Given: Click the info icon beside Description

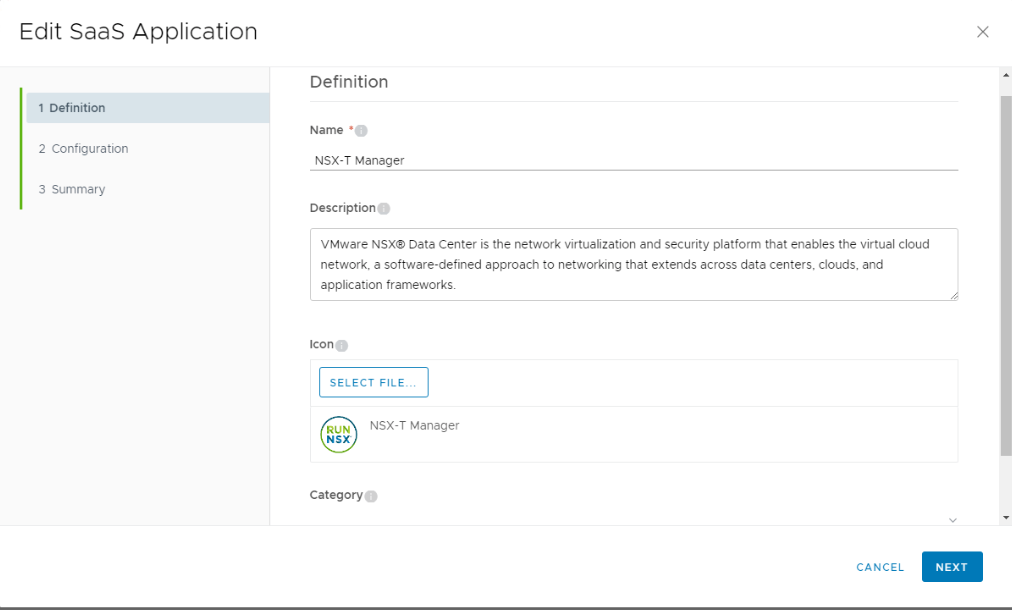Looking at the screenshot, I should click(x=384, y=208).
